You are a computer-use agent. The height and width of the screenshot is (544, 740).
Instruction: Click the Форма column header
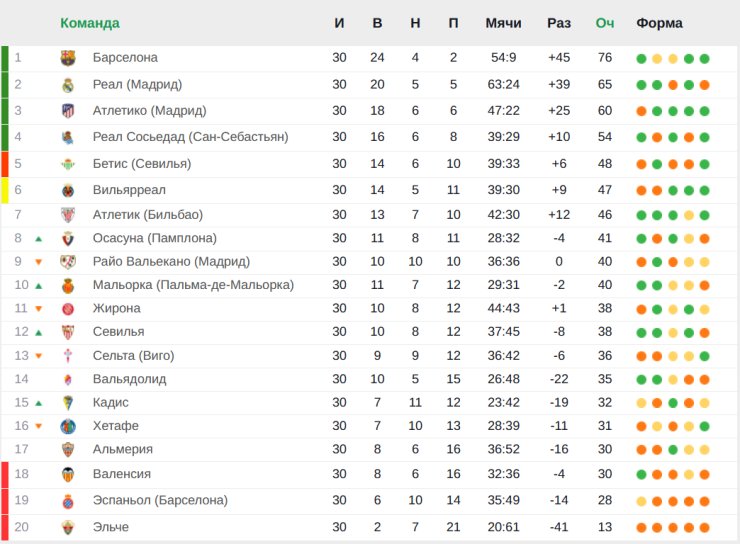tap(660, 23)
